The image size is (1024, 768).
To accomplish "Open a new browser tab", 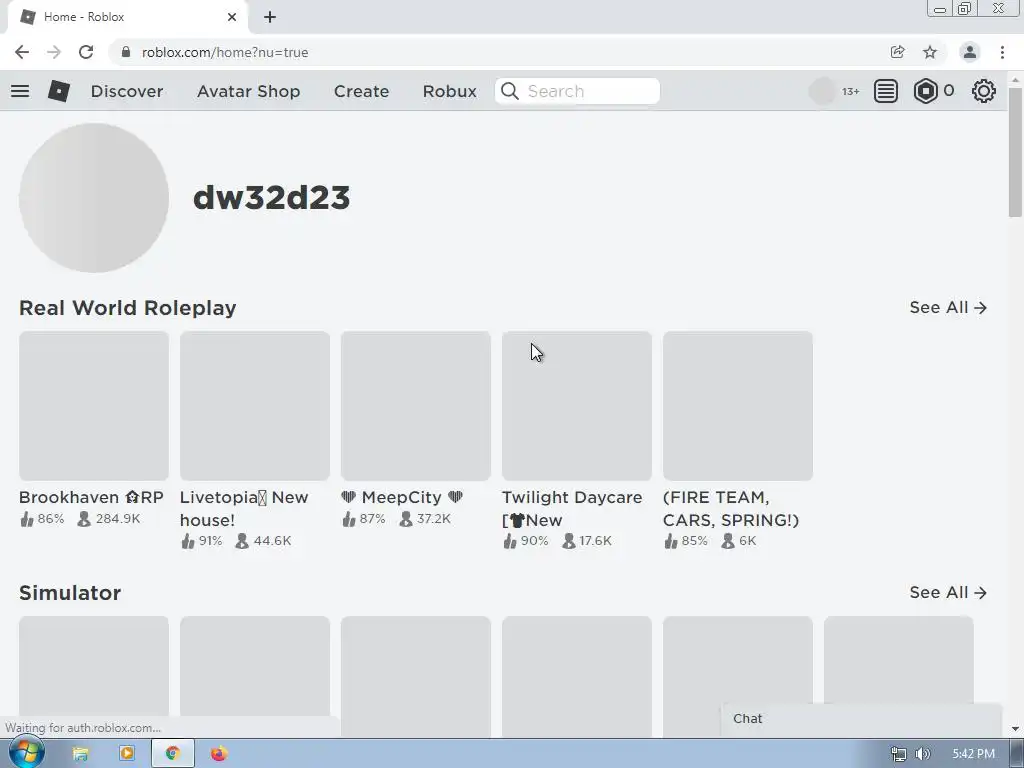I will [x=270, y=17].
